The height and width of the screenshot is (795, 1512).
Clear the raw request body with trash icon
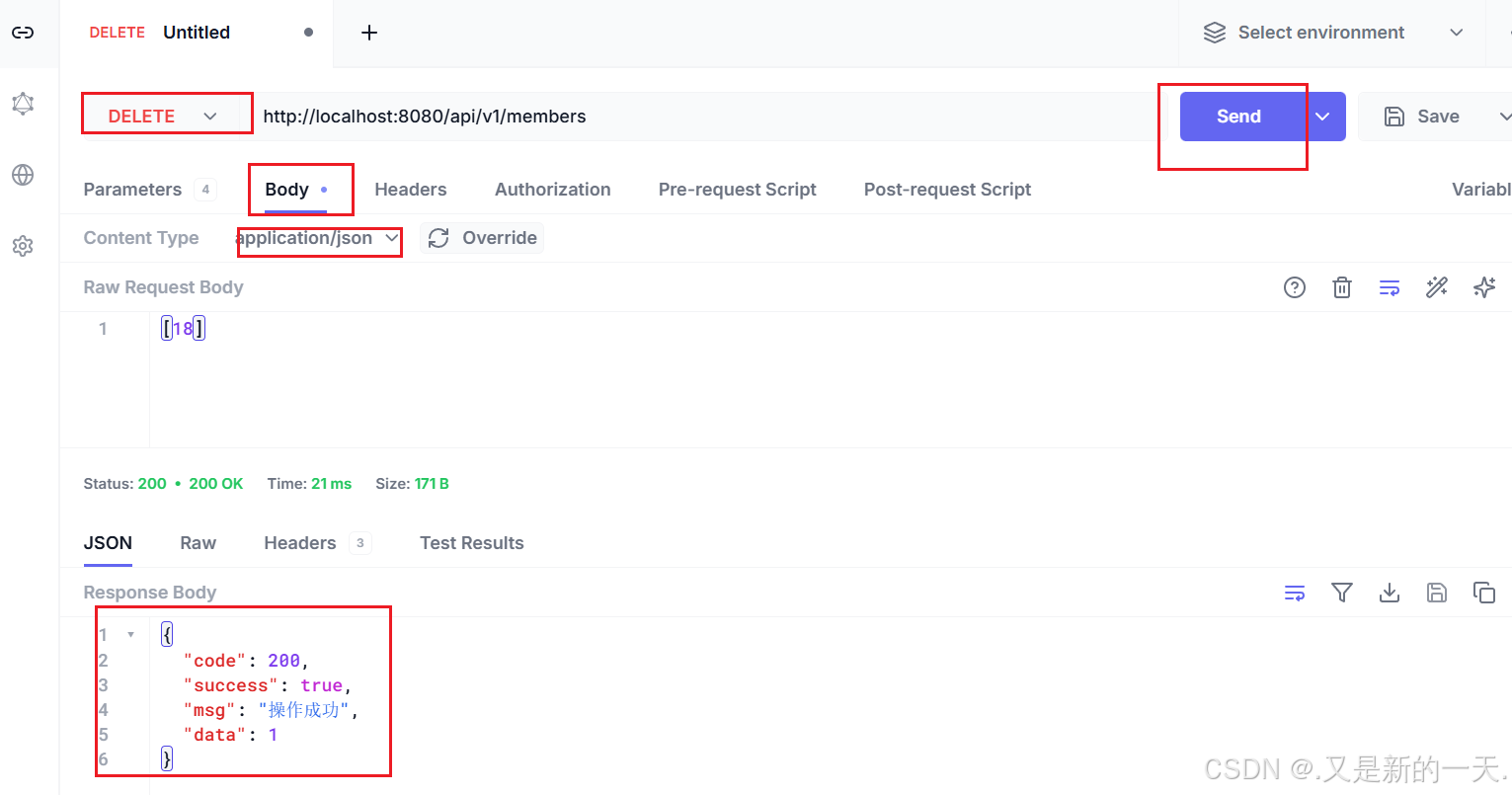1342,287
